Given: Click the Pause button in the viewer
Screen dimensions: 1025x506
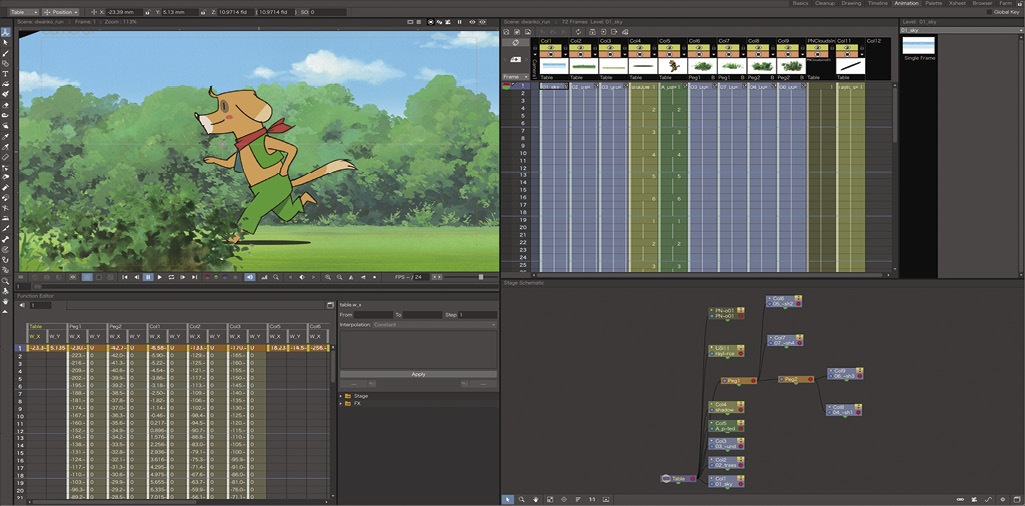Looking at the screenshot, I should point(148,277).
